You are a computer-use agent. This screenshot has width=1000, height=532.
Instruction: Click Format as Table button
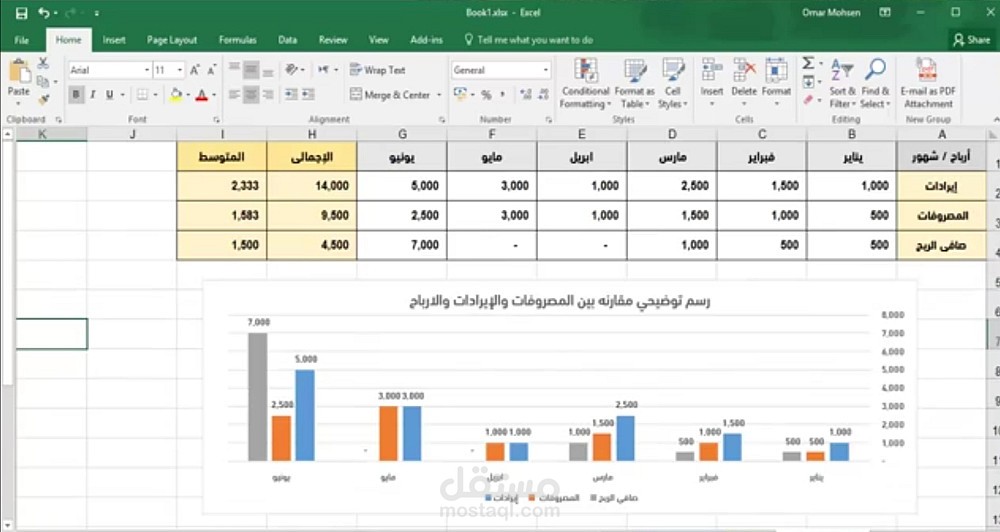pos(635,84)
